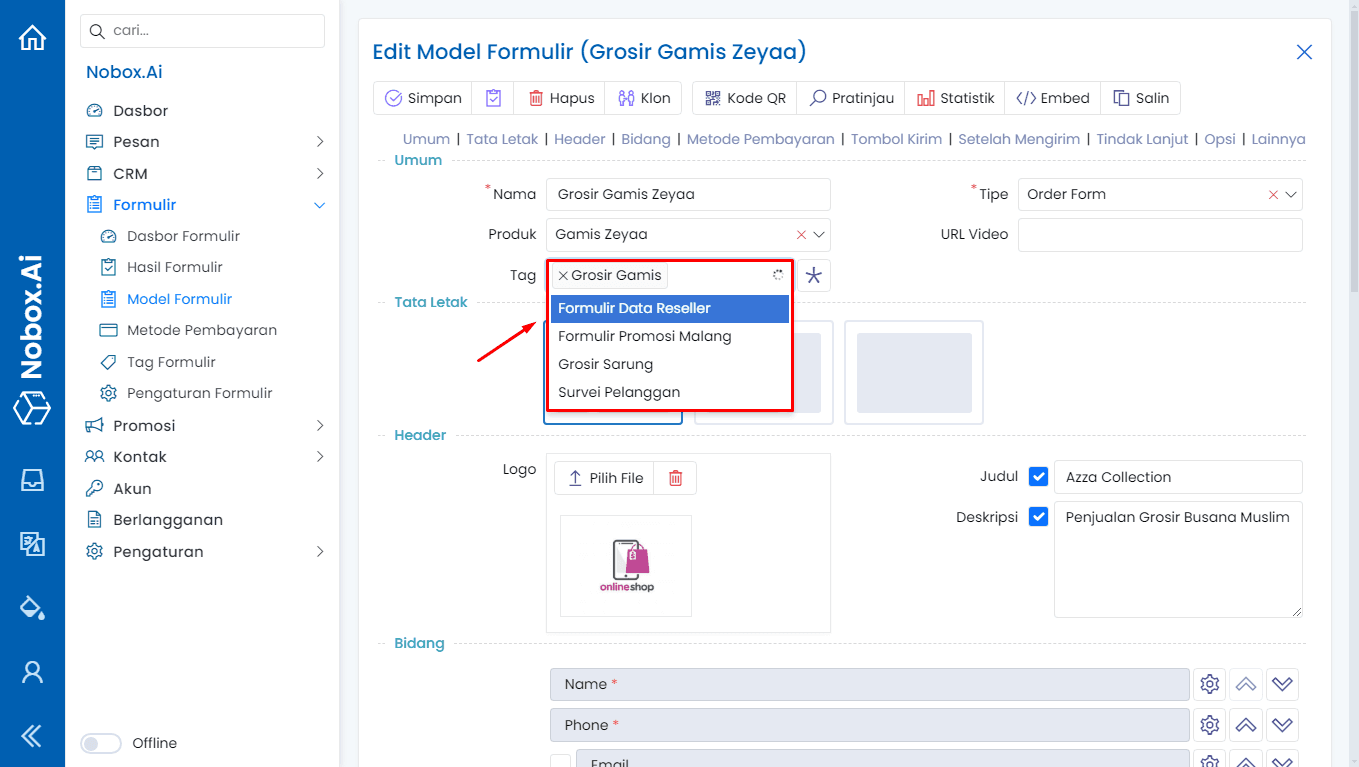The width and height of the screenshot is (1359, 767).
Task: Save changes with the Simpan button
Action: point(422,98)
